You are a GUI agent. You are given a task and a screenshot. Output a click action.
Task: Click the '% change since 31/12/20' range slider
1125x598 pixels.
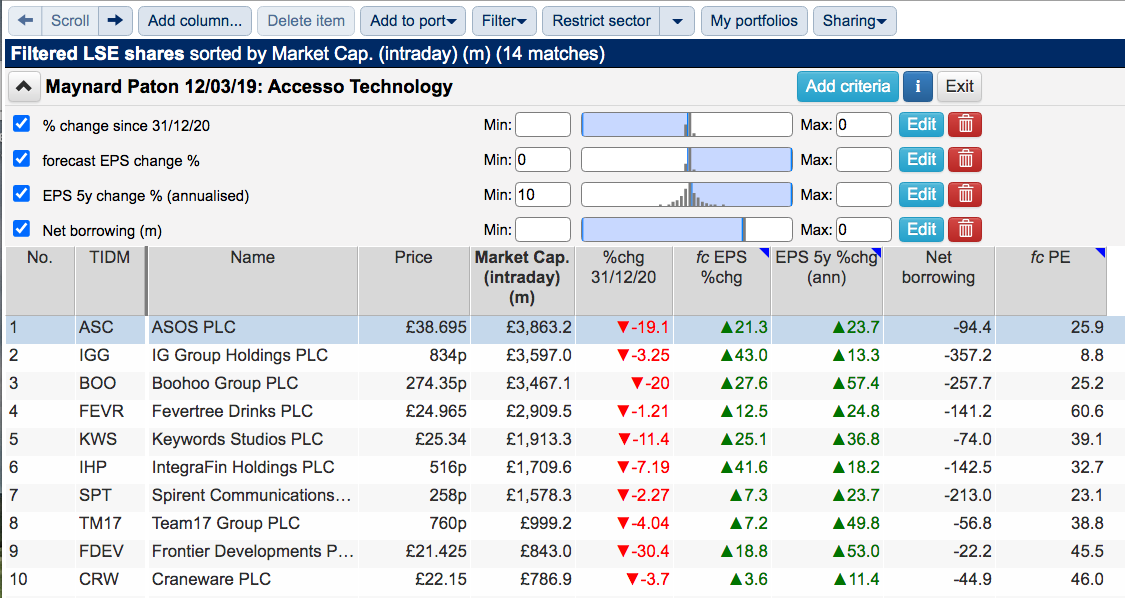coord(687,125)
